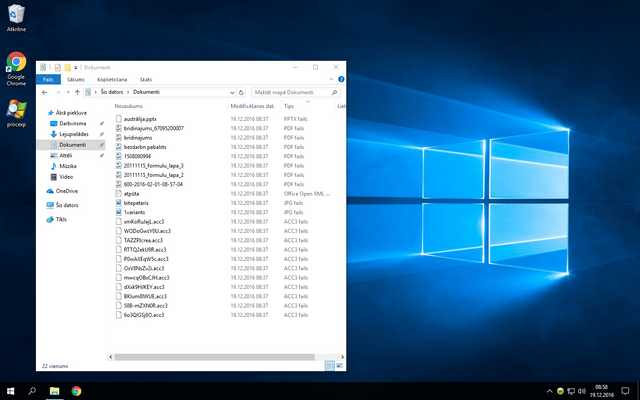Sort by Nosaukums column header
640x400 pixels.
click(x=129, y=106)
